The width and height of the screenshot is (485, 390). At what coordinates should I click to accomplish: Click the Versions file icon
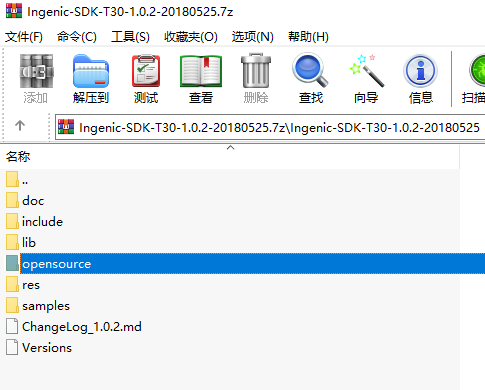point(12,347)
